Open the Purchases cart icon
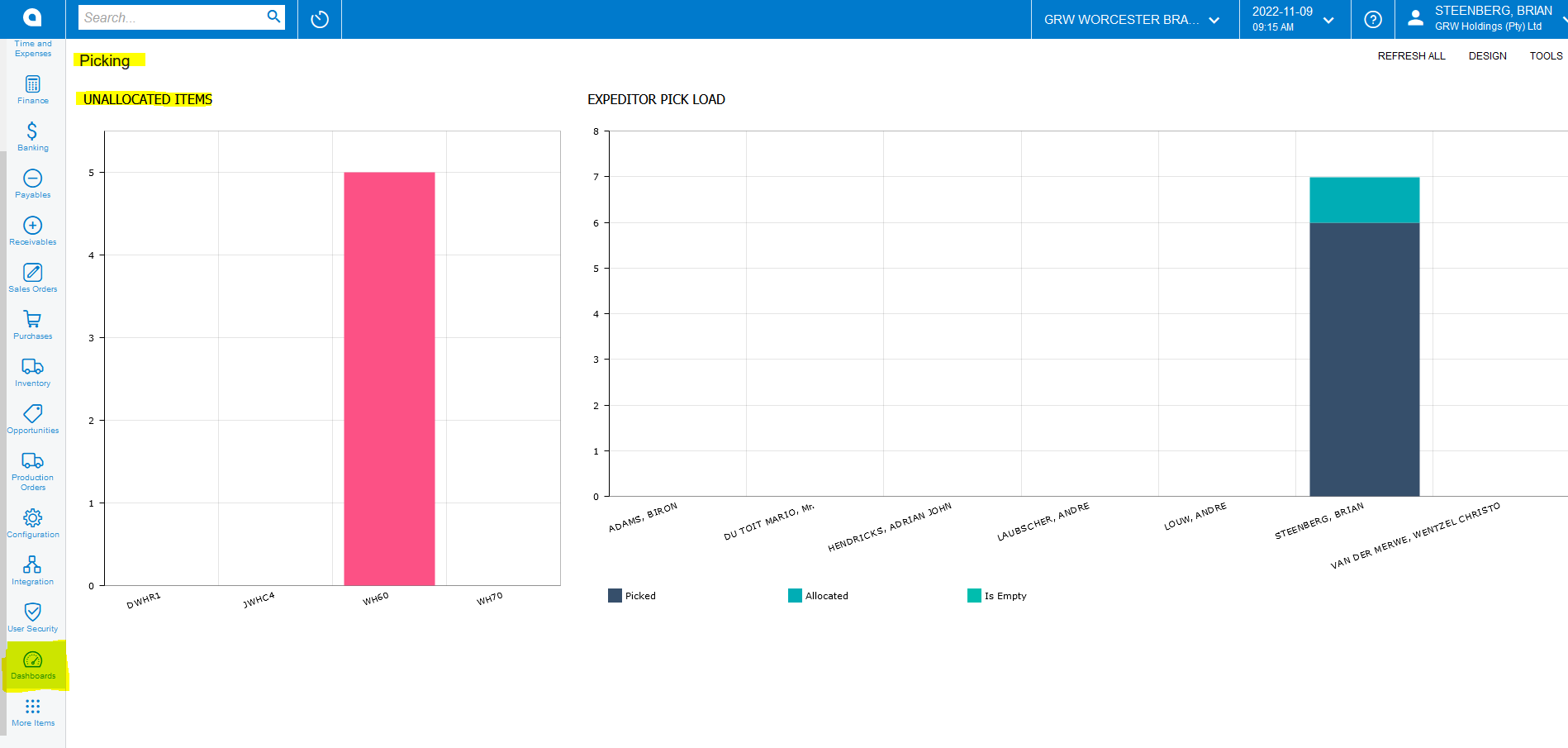The width and height of the screenshot is (1568, 748). click(32, 325)
